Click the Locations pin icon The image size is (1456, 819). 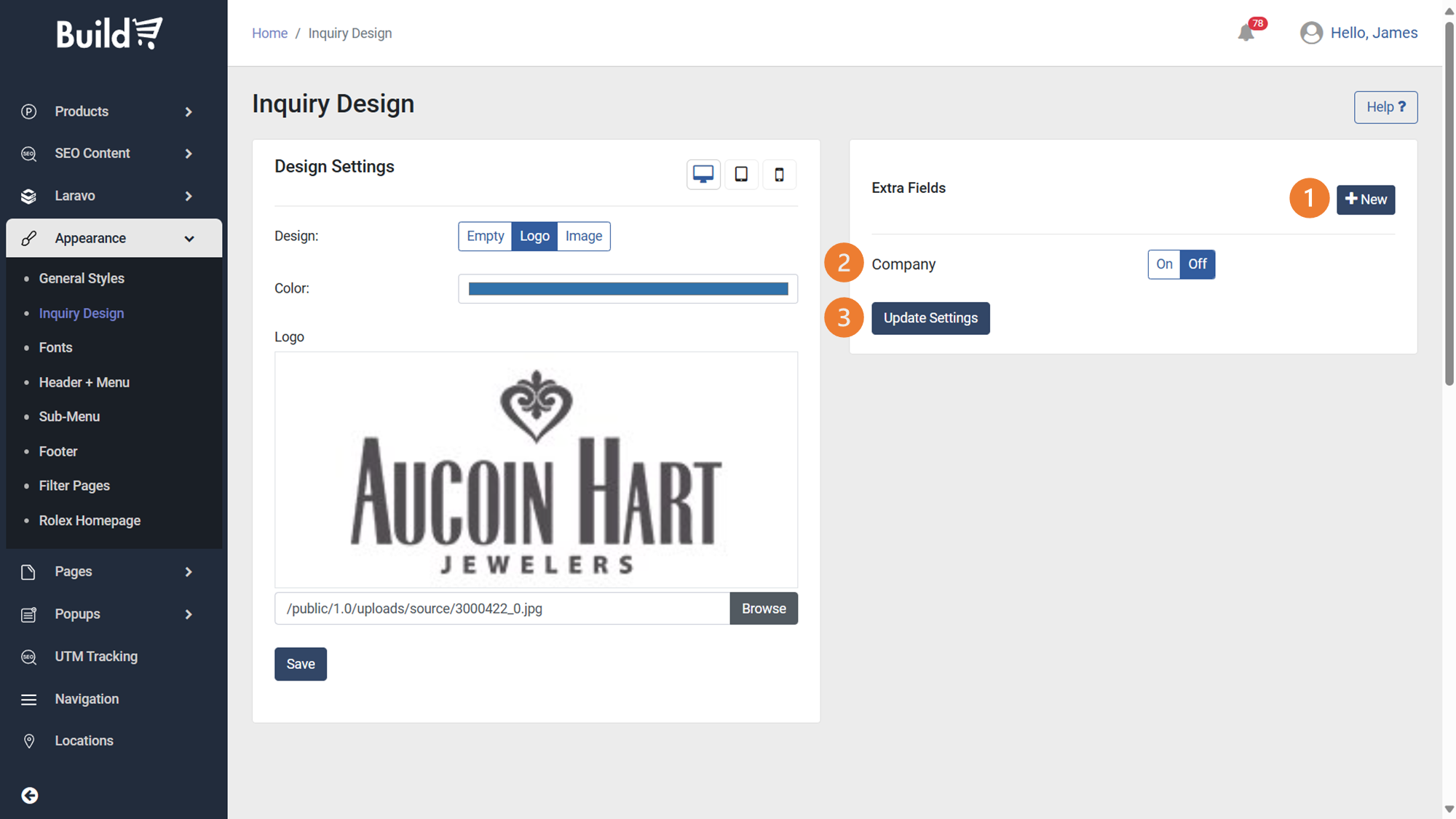[29, 741]
